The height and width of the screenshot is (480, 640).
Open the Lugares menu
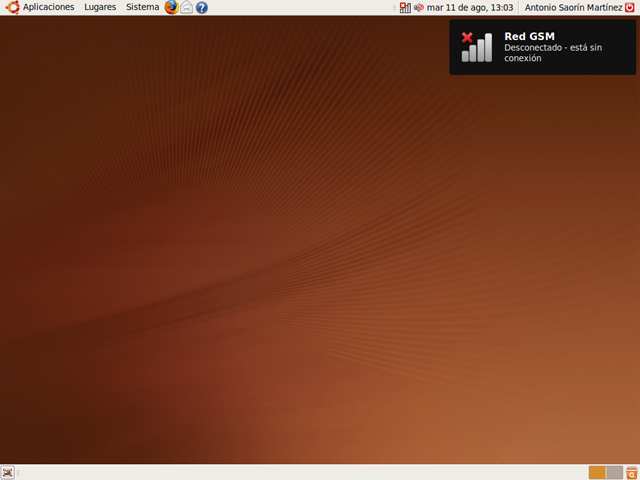100,7
